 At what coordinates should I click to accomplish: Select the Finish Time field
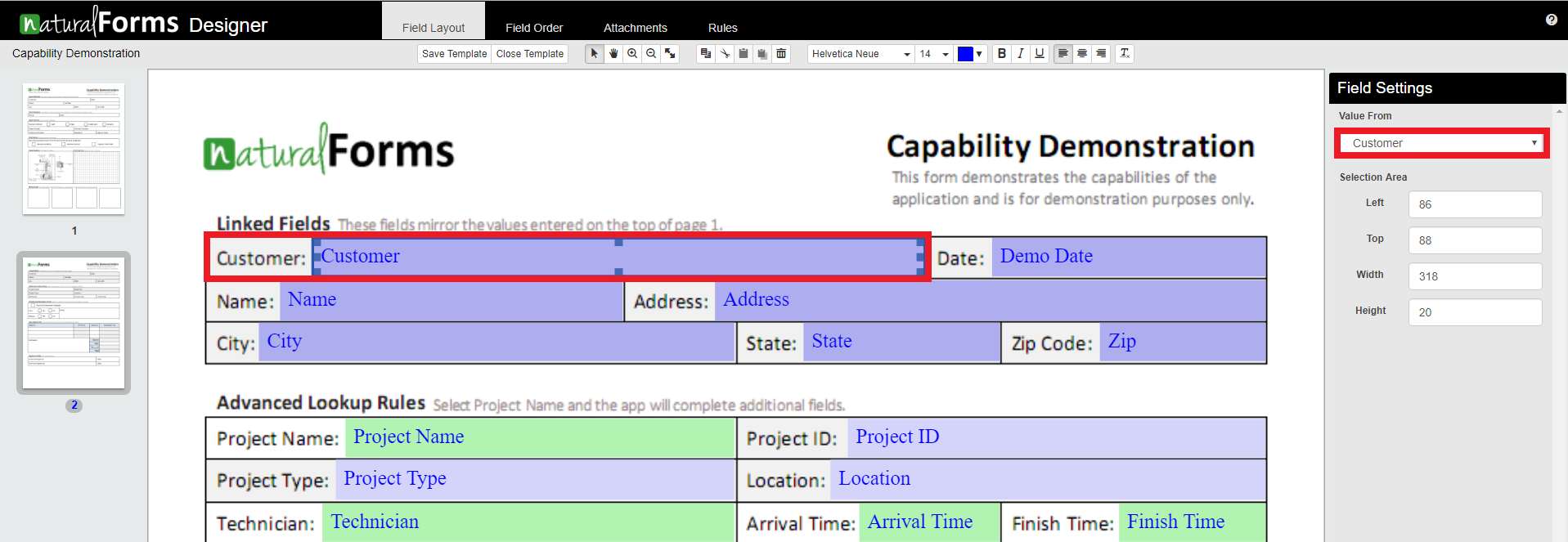tap(1193, 522)
